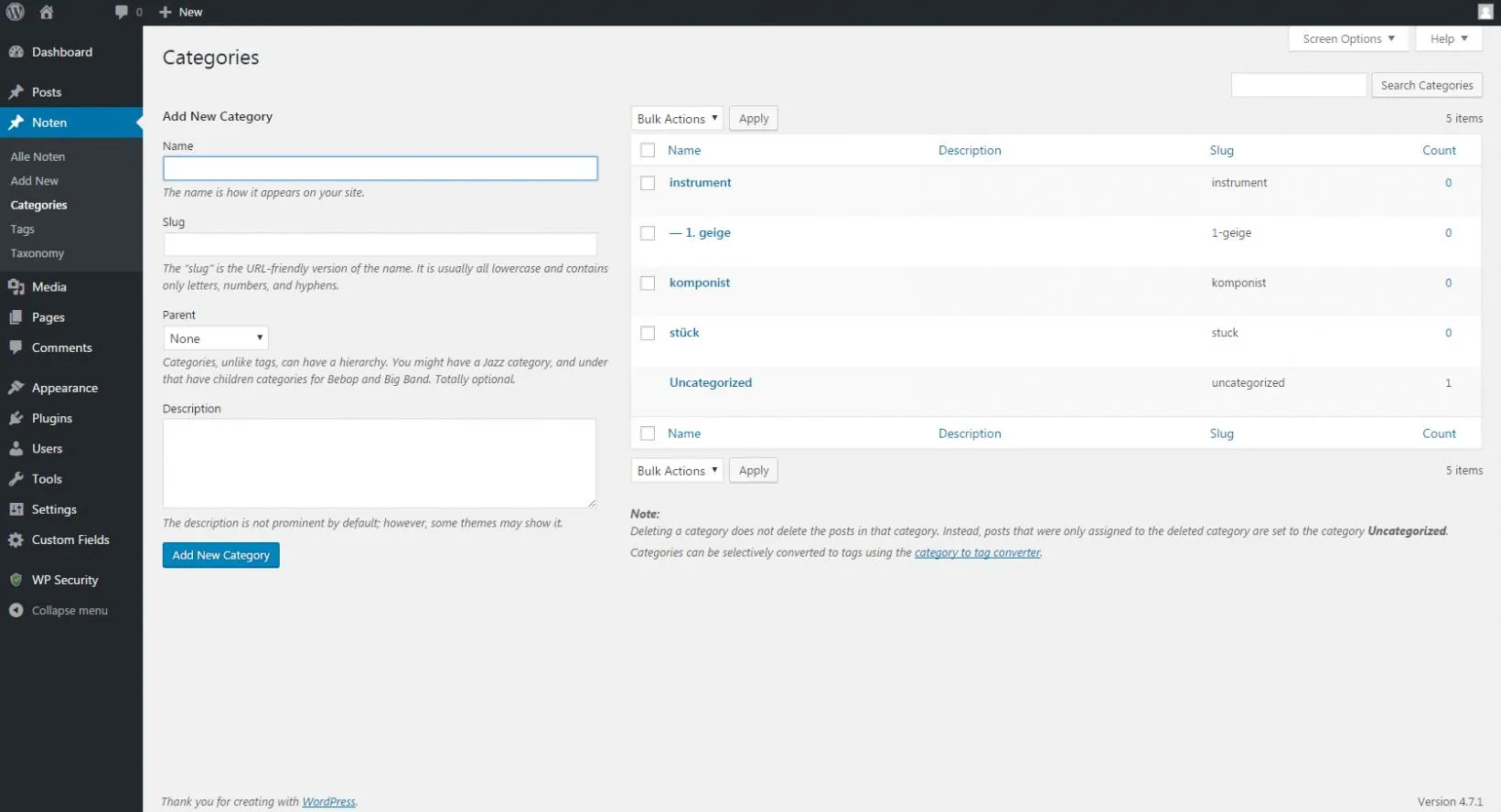Open the top Bulk Actions dropdown

[x=677, y=119]
